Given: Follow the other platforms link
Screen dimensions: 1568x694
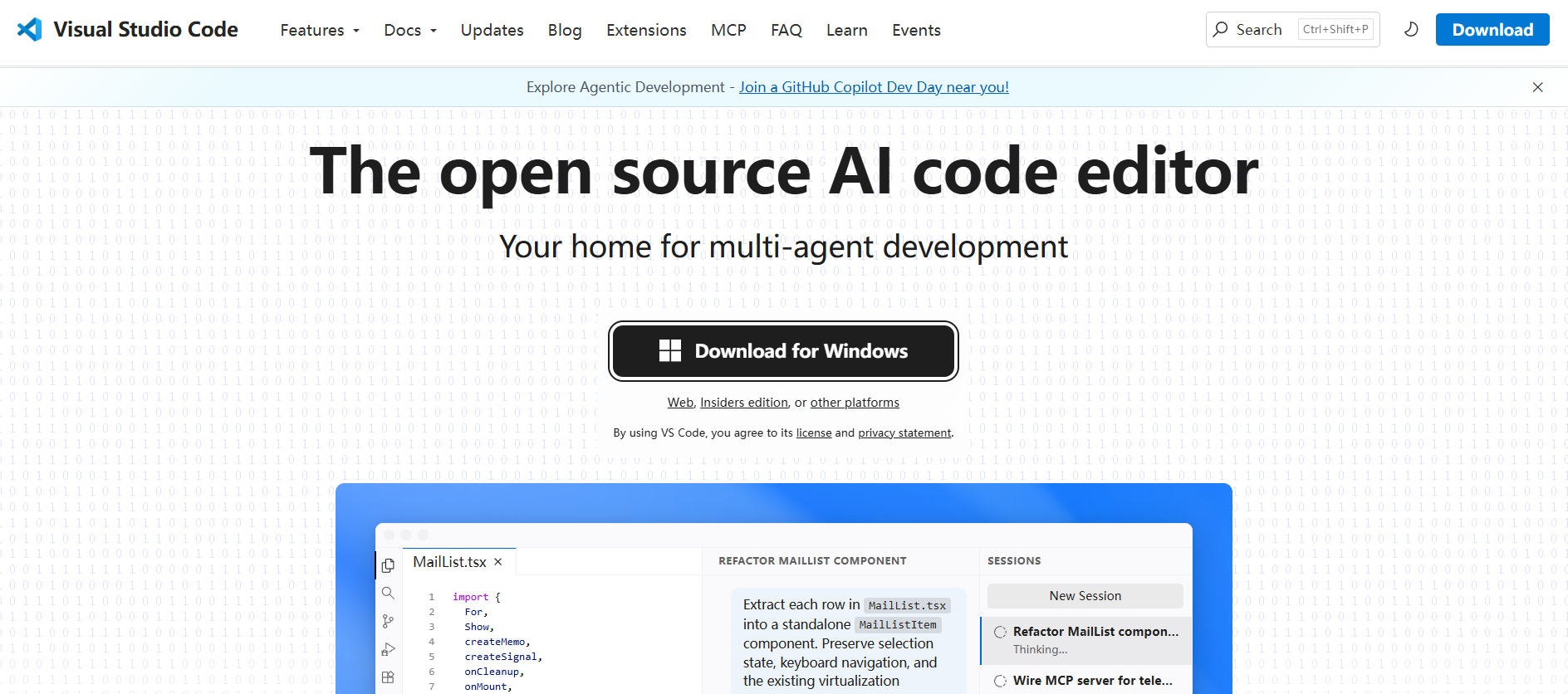Looking at the screenshot, I should (x=855, y=403).
